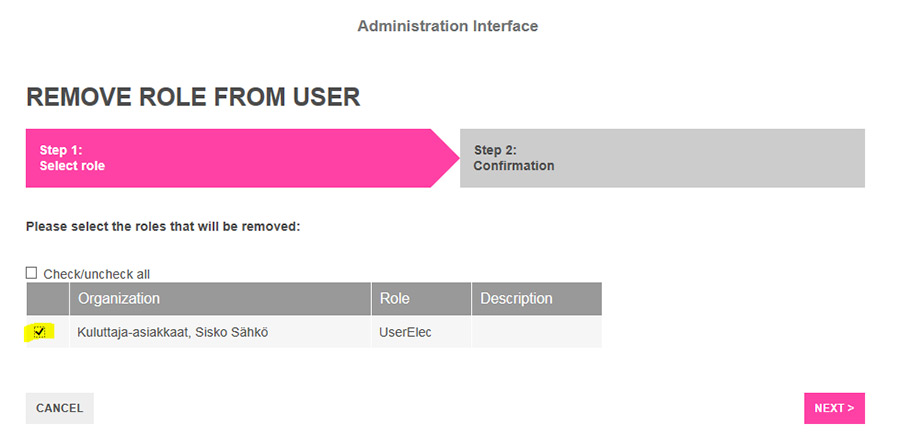
Task: Click the pink arrow tip of Step 1
Action: point(445,158)
